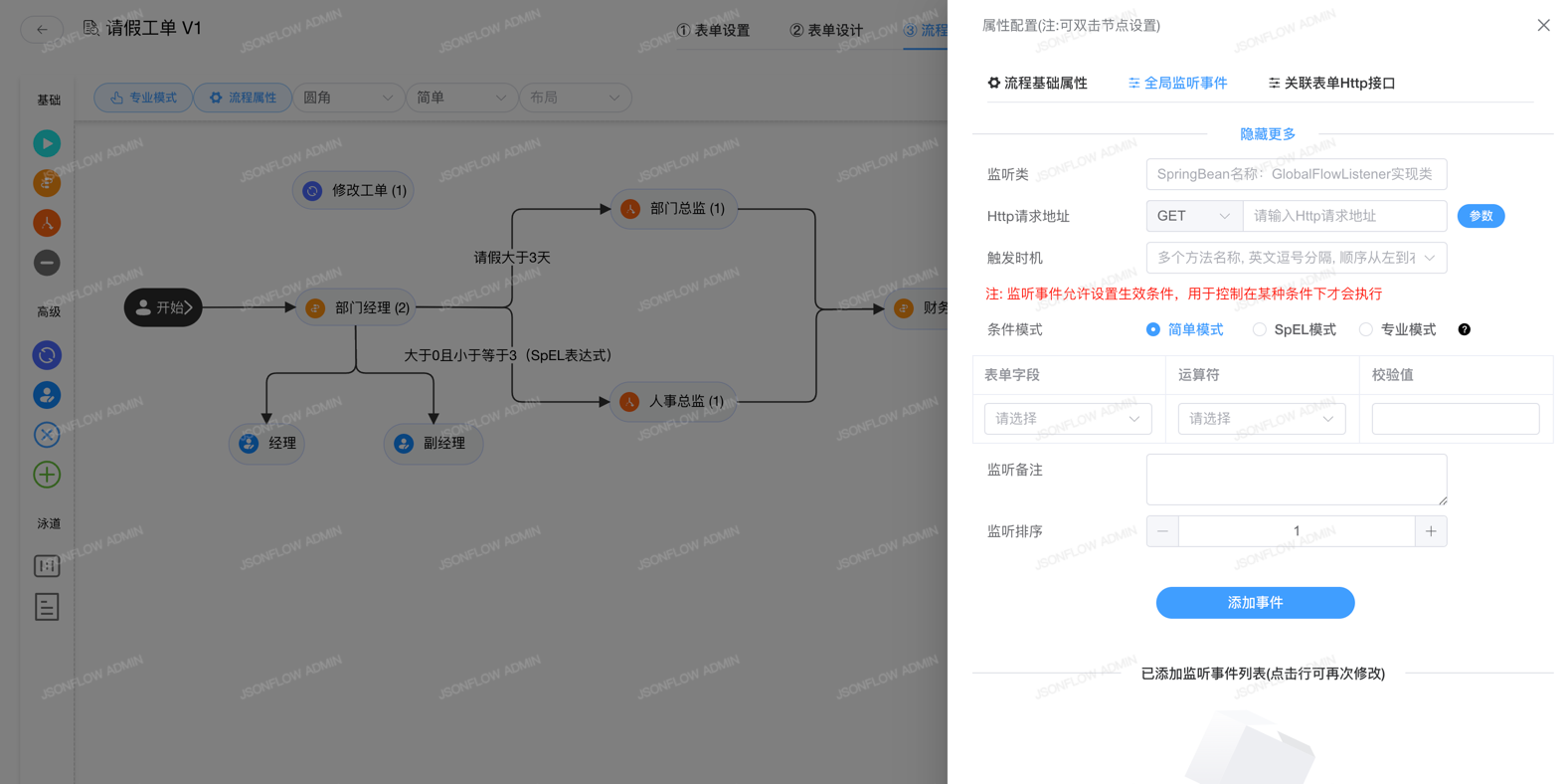
Task: Choose the 专业模式 condition radio button
Action: point(1366,329)
